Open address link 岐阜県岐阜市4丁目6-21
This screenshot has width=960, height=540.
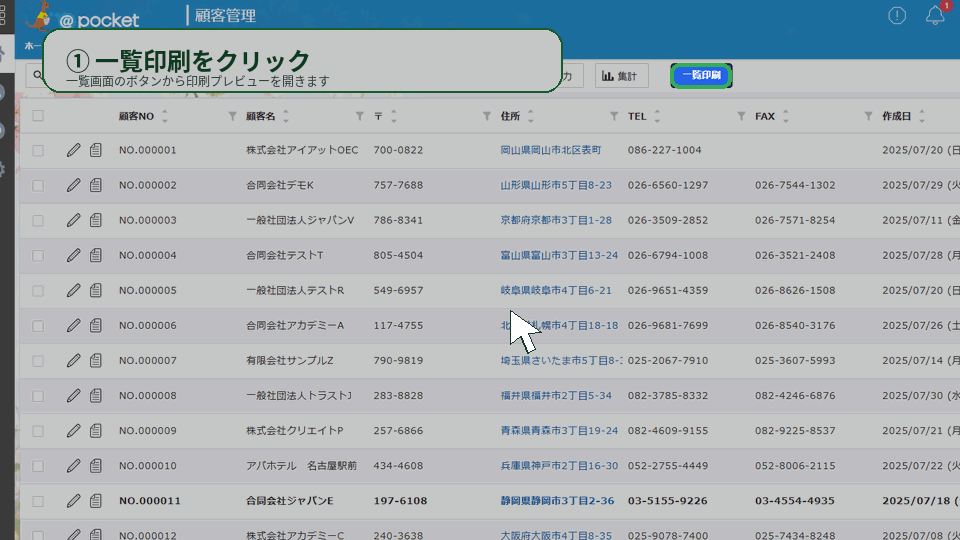pos(556,290)
